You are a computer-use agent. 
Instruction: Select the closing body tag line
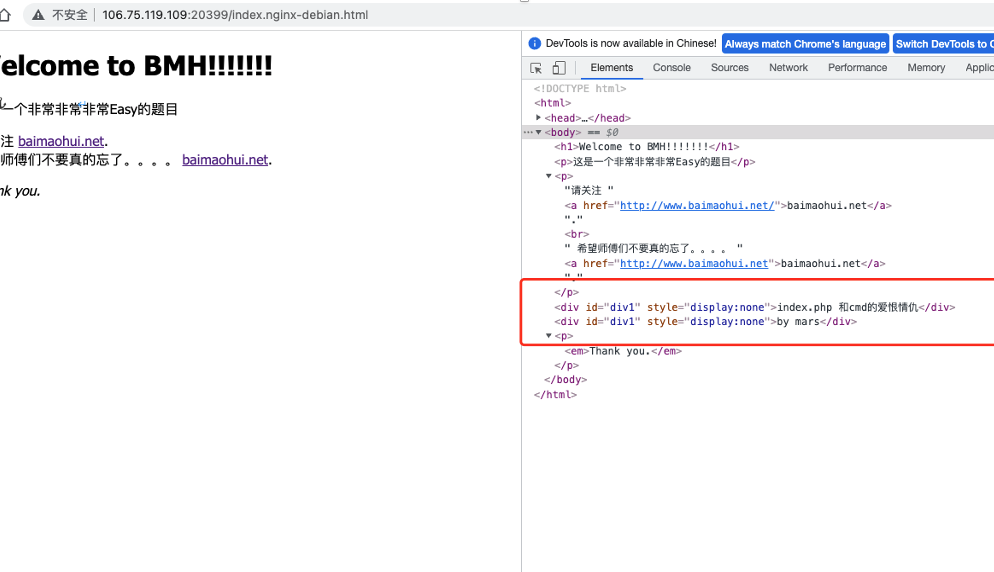tap(565, 379)
